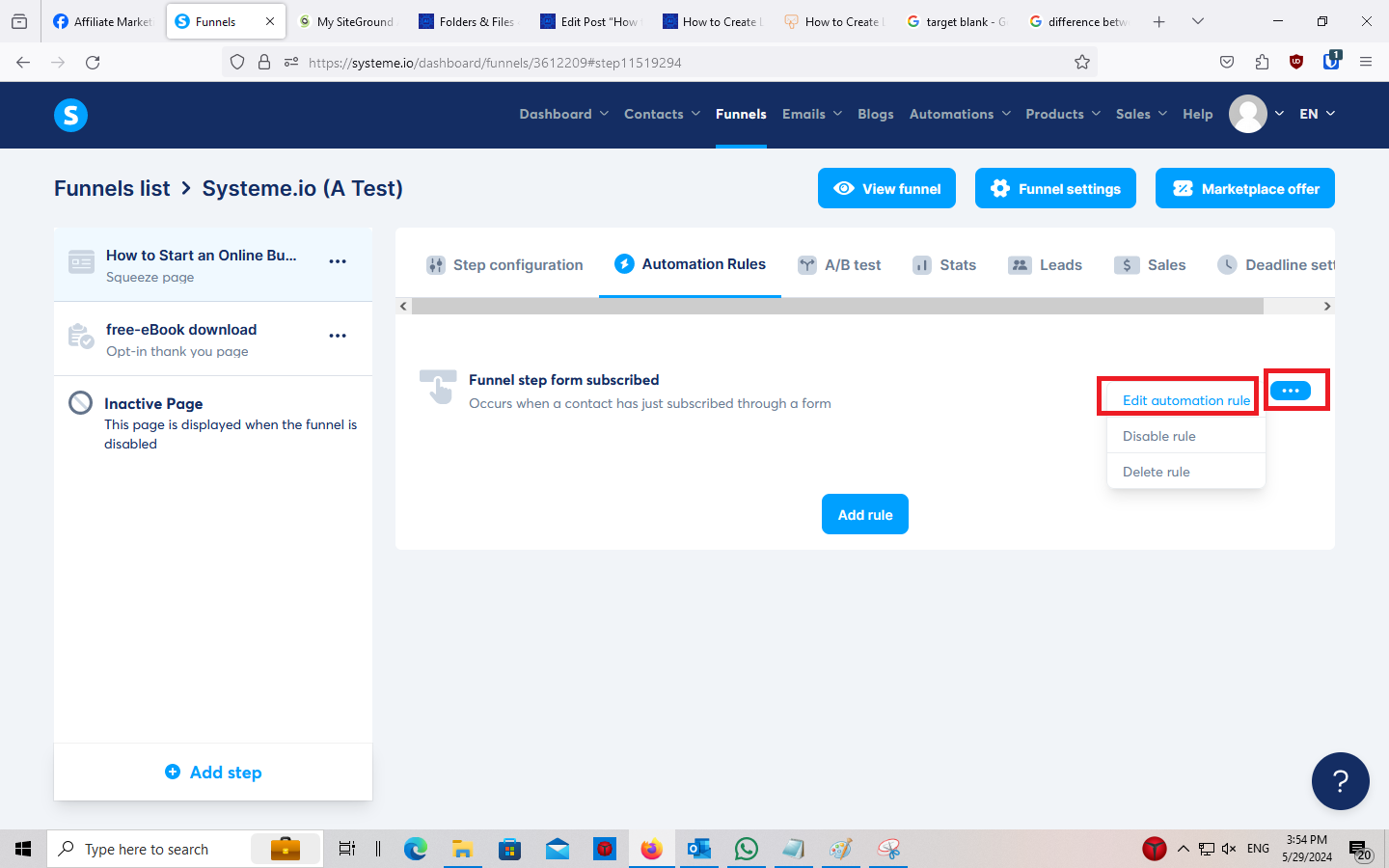Screen dimensions: 1389x868
Task: Open options for free-eBook download step
Action: pyautogui.click(x=338, y=336)
